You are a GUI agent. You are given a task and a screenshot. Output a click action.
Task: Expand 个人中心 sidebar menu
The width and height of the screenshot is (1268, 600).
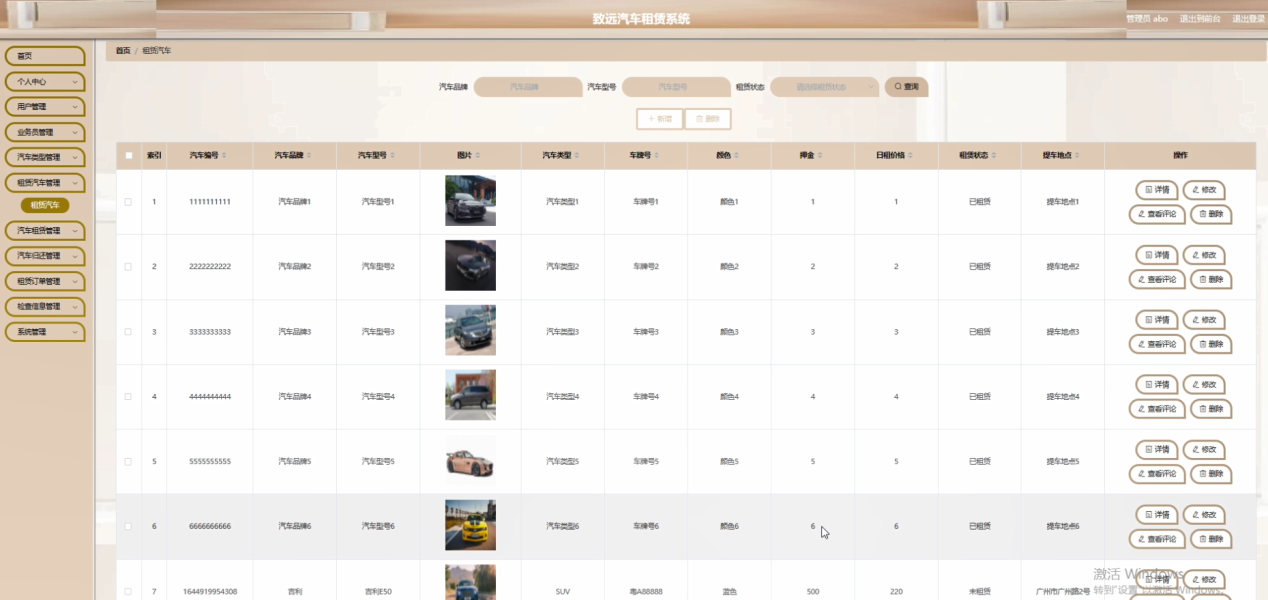pyautogui.click(x=45, y=81)
